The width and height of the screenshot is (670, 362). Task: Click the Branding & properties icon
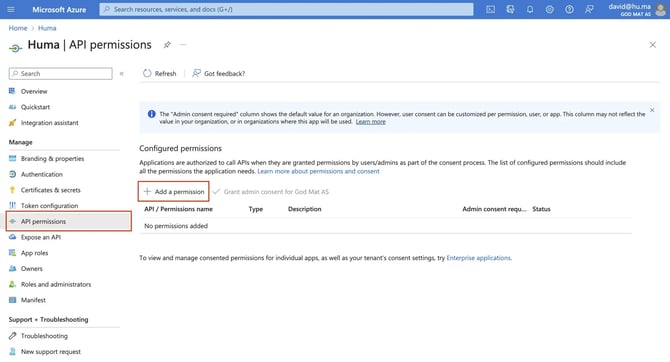coord(12,159)
